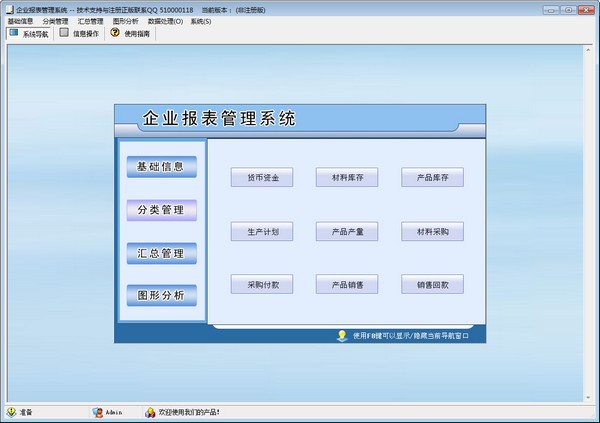Click the lightbulb F8 hint icon

coord(342,336)
